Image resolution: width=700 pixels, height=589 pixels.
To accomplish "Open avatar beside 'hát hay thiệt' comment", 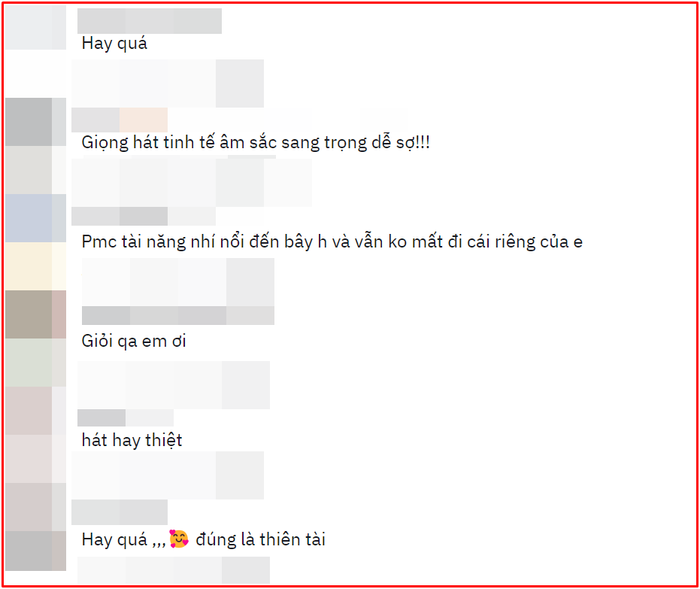I will [36, 411].
